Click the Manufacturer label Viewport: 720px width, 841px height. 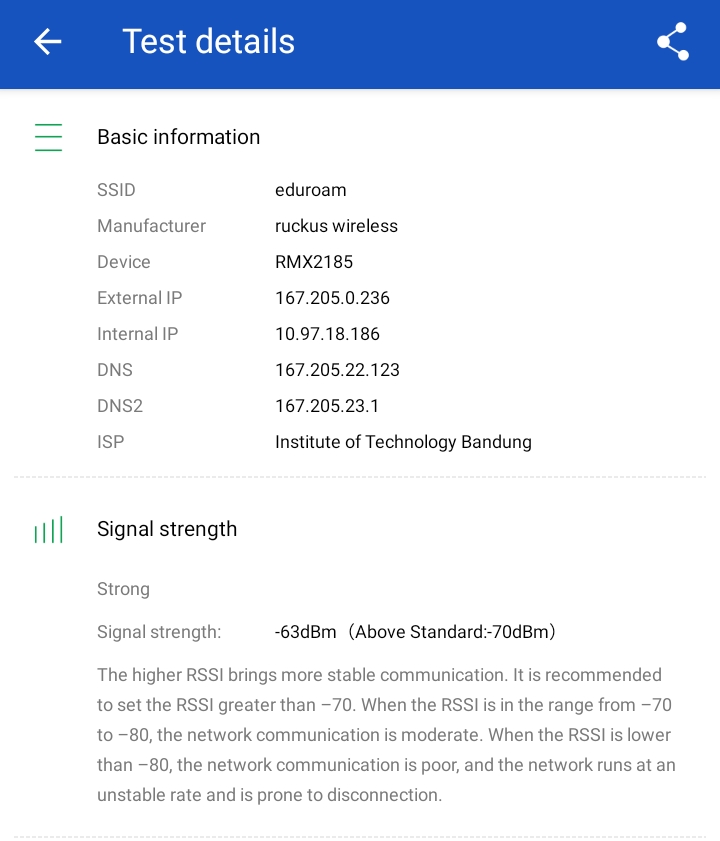151,226
